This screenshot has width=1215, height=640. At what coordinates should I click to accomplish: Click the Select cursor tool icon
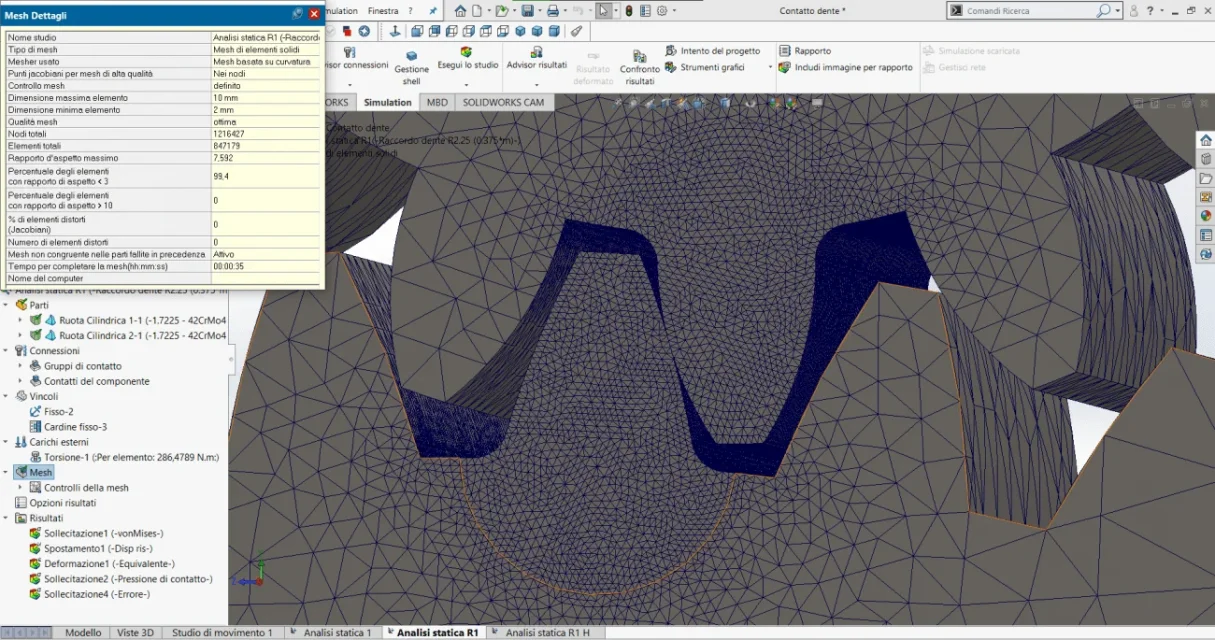tap(603, 11)
